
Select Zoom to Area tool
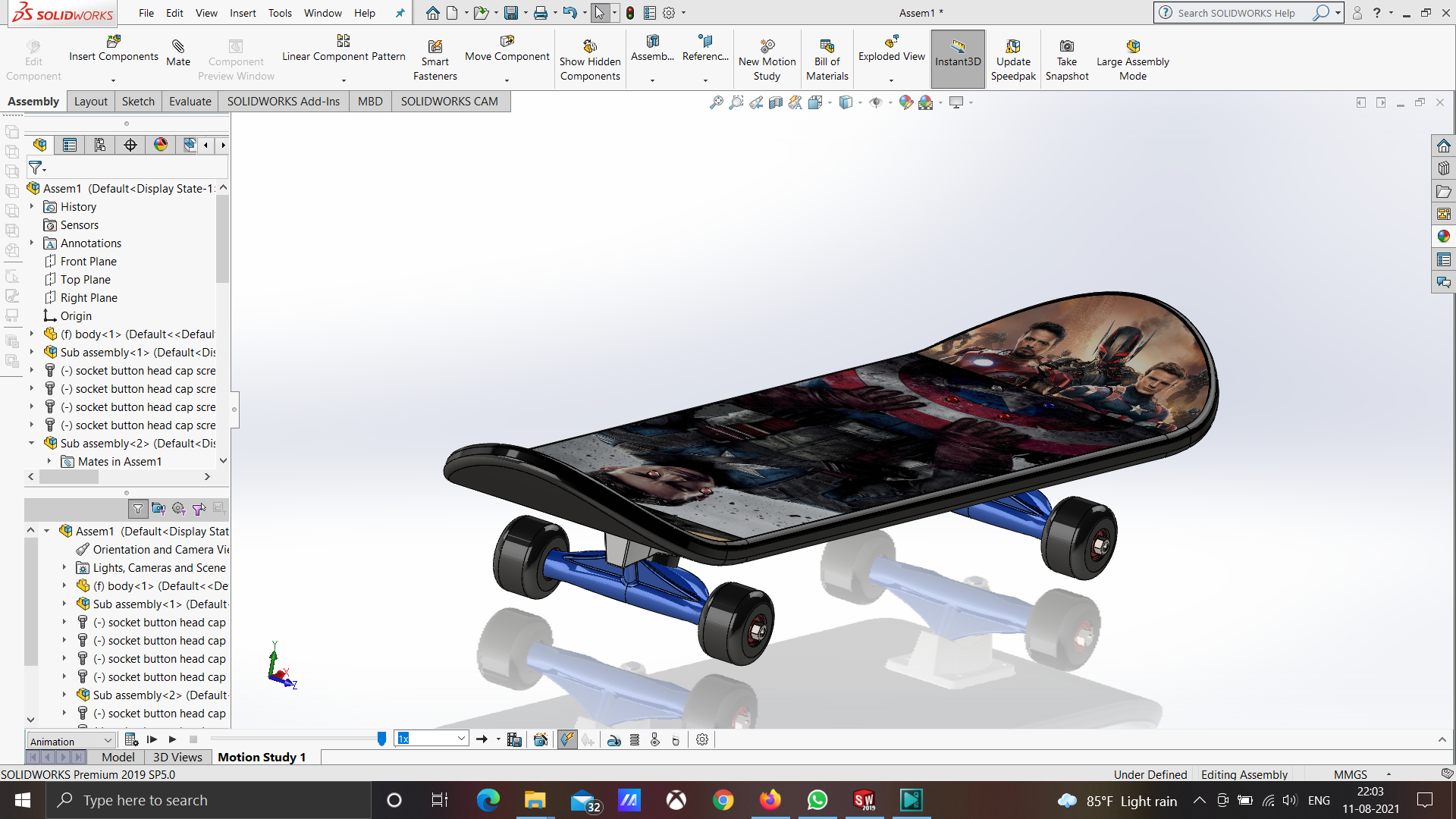[x=736, y=102]
